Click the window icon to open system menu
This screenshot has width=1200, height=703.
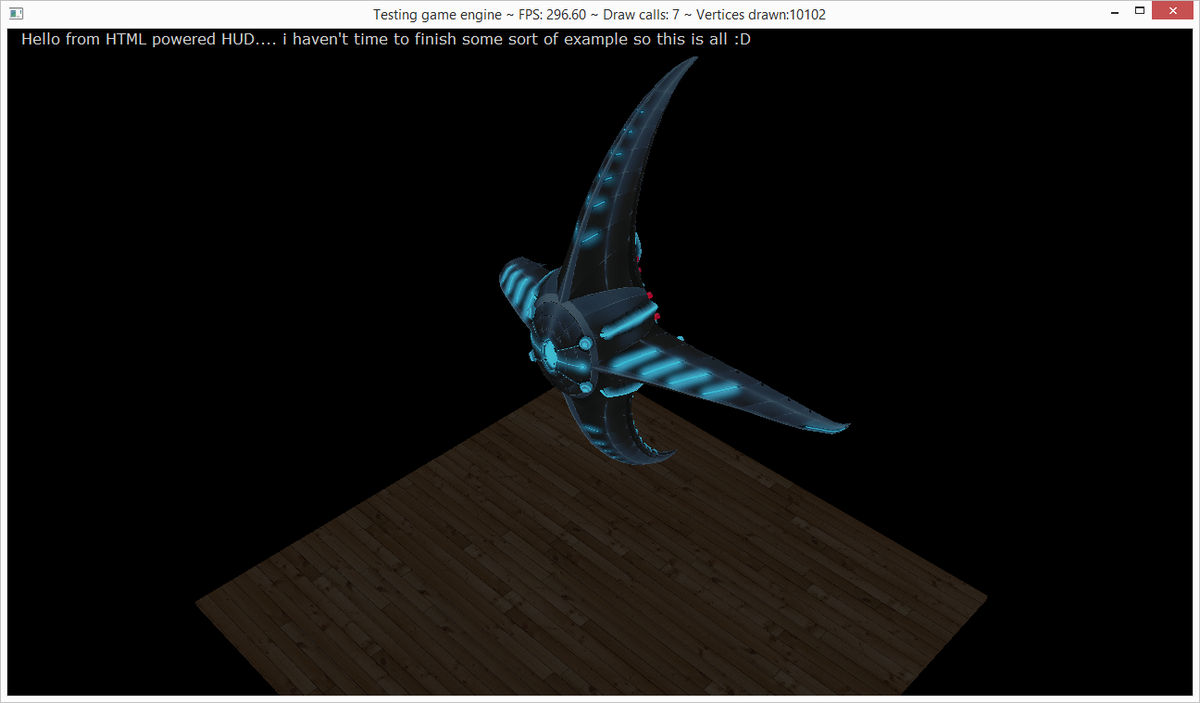pyautogui.click(x=14, y=10)
